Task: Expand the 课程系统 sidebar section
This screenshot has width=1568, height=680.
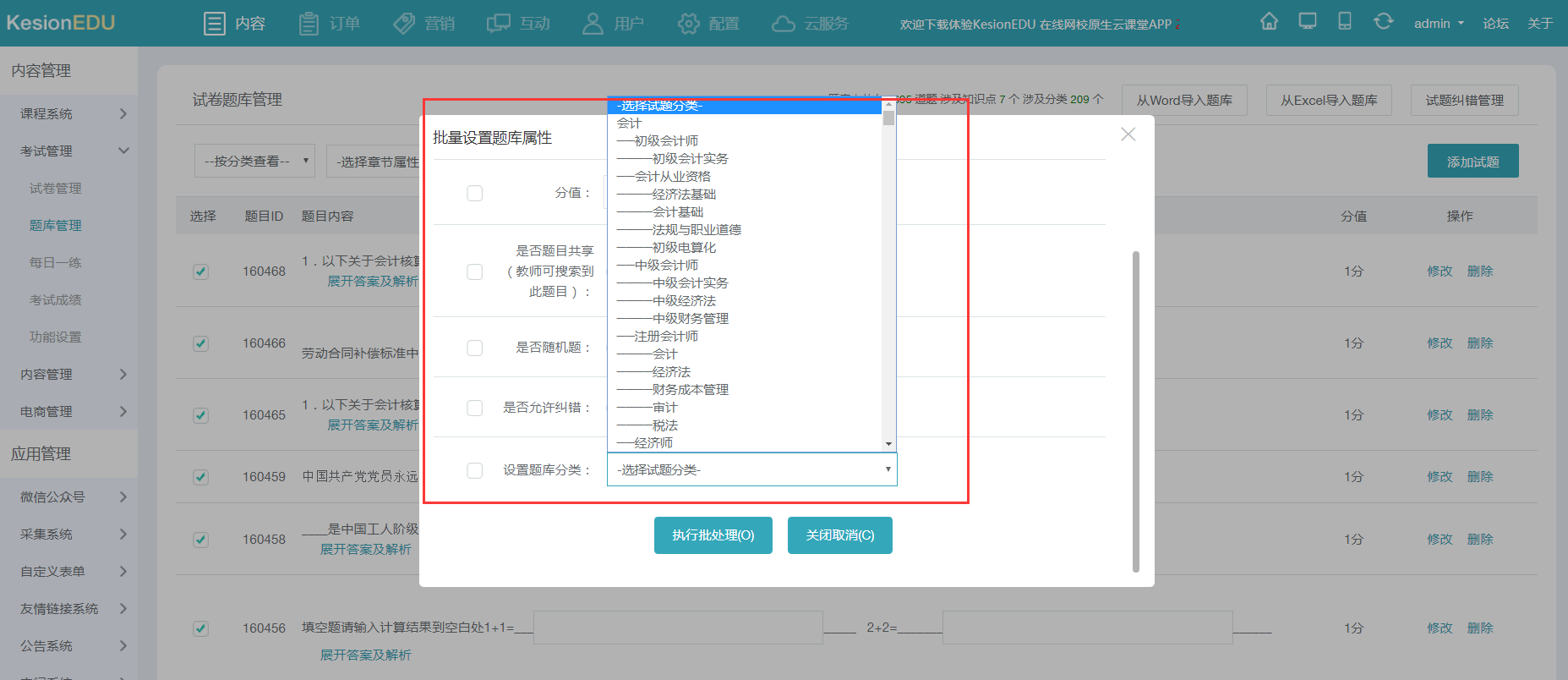Action: (72, 113)
